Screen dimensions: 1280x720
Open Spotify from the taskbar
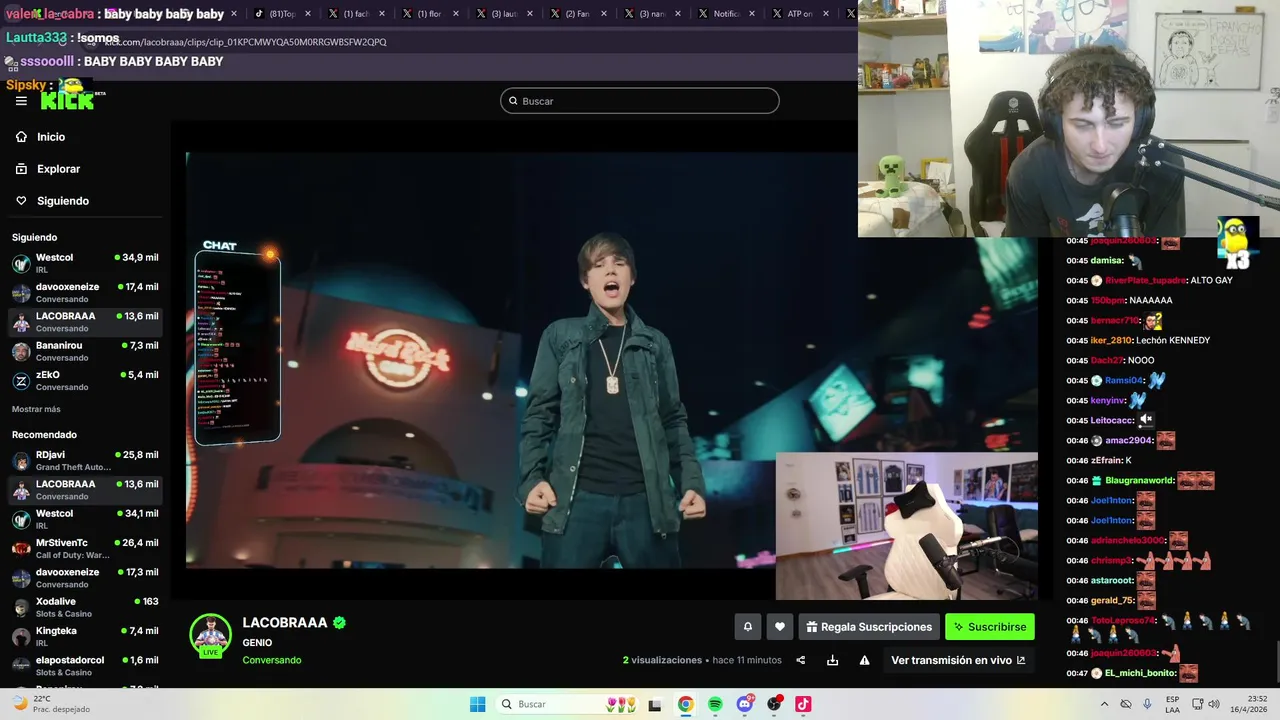click(715, 704)
